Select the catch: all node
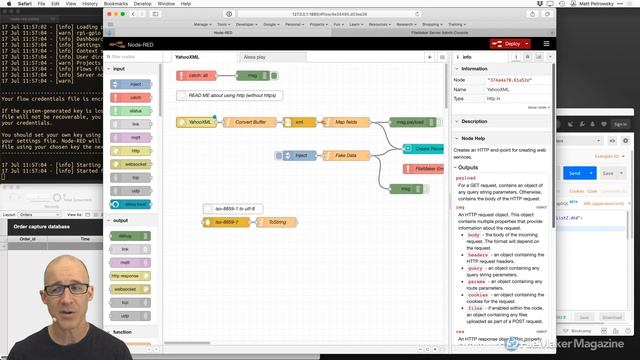 (196, 76)
